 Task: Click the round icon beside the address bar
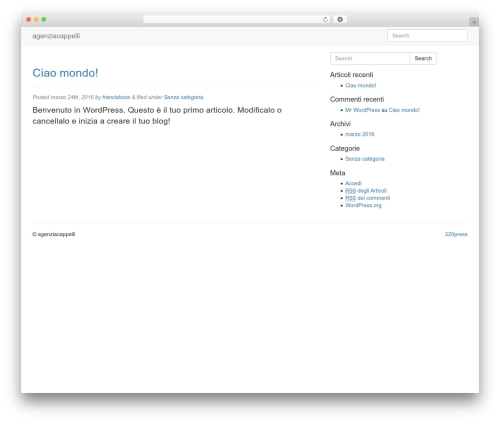coord(340,19)
